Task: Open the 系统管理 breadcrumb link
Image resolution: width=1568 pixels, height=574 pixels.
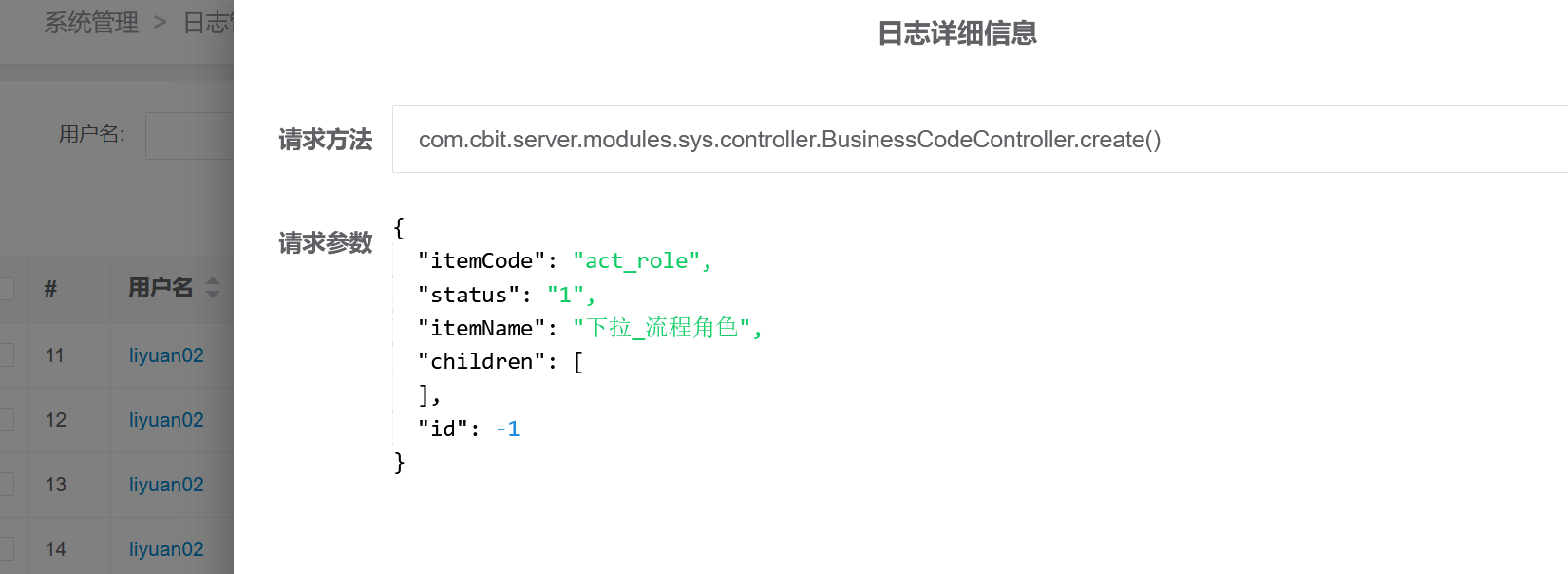Action: 91,23
